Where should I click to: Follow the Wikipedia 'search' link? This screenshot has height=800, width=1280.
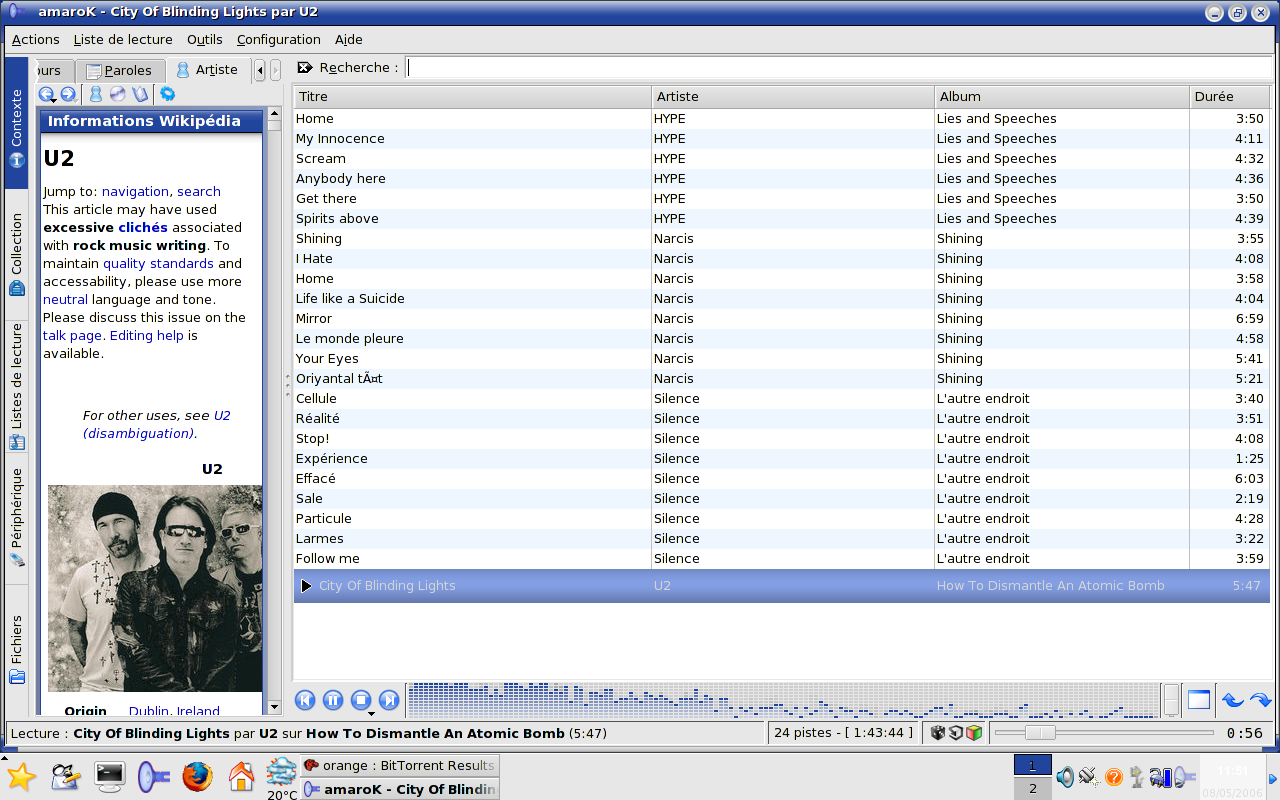(199, 191)
